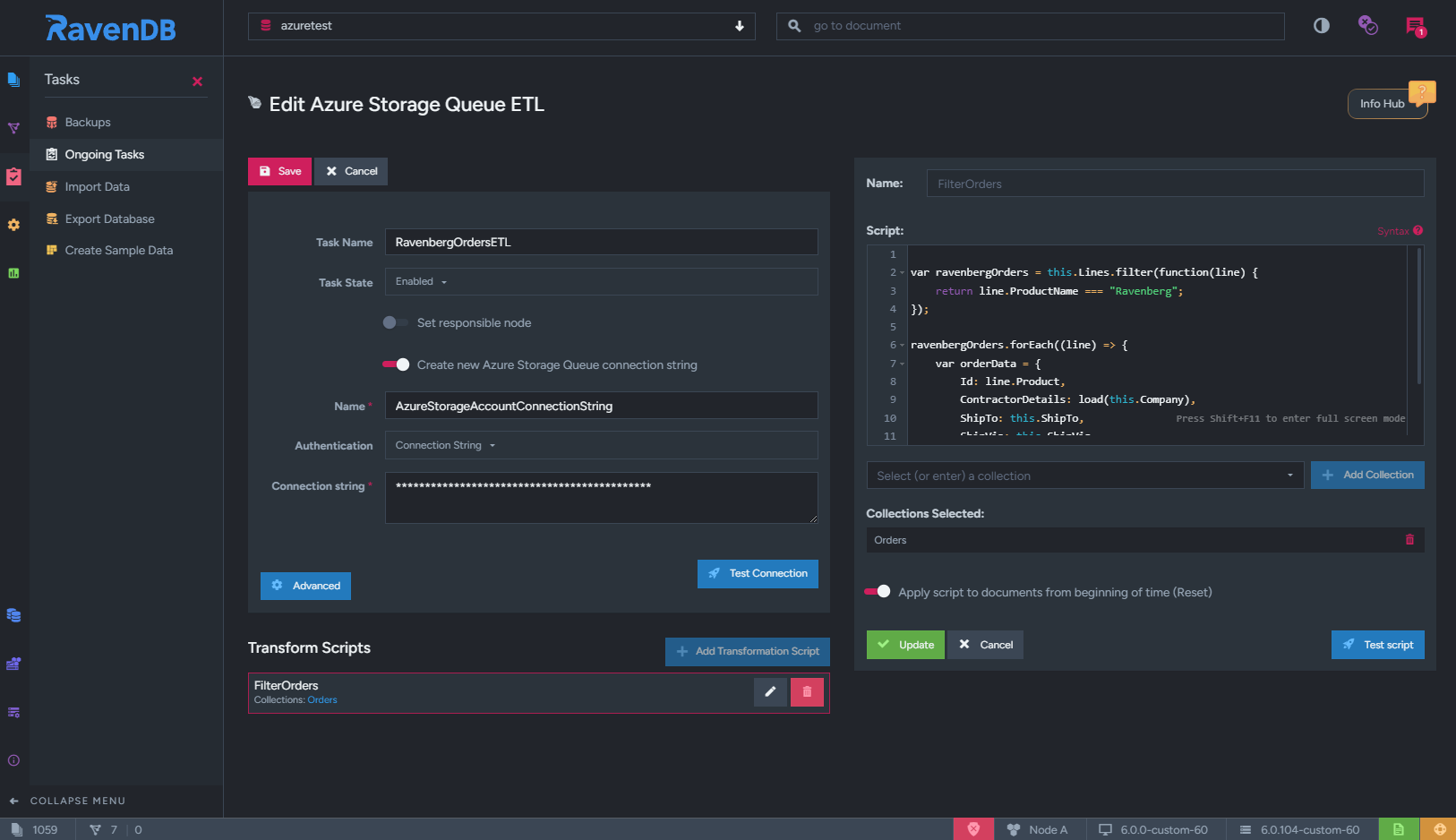Focus the connection string Name field
The height and width of the screenshot is (840, 1456).
(x=601, y=406)
